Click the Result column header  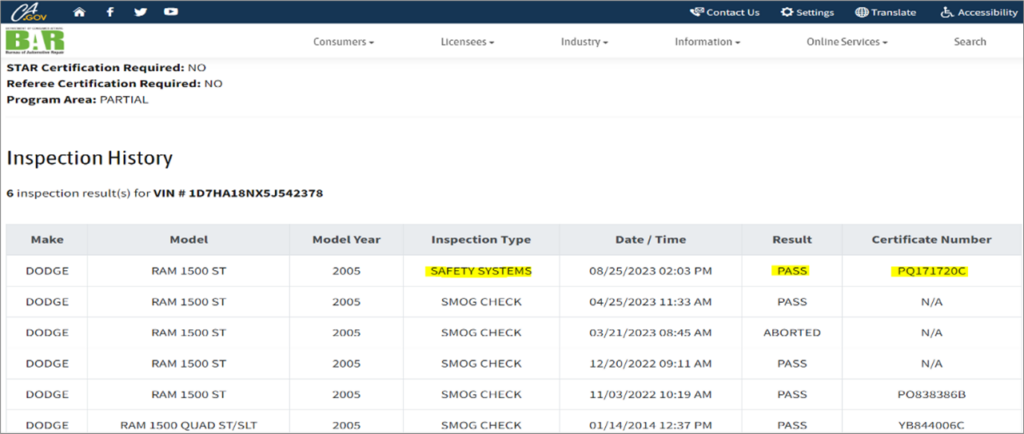[792, 240]
